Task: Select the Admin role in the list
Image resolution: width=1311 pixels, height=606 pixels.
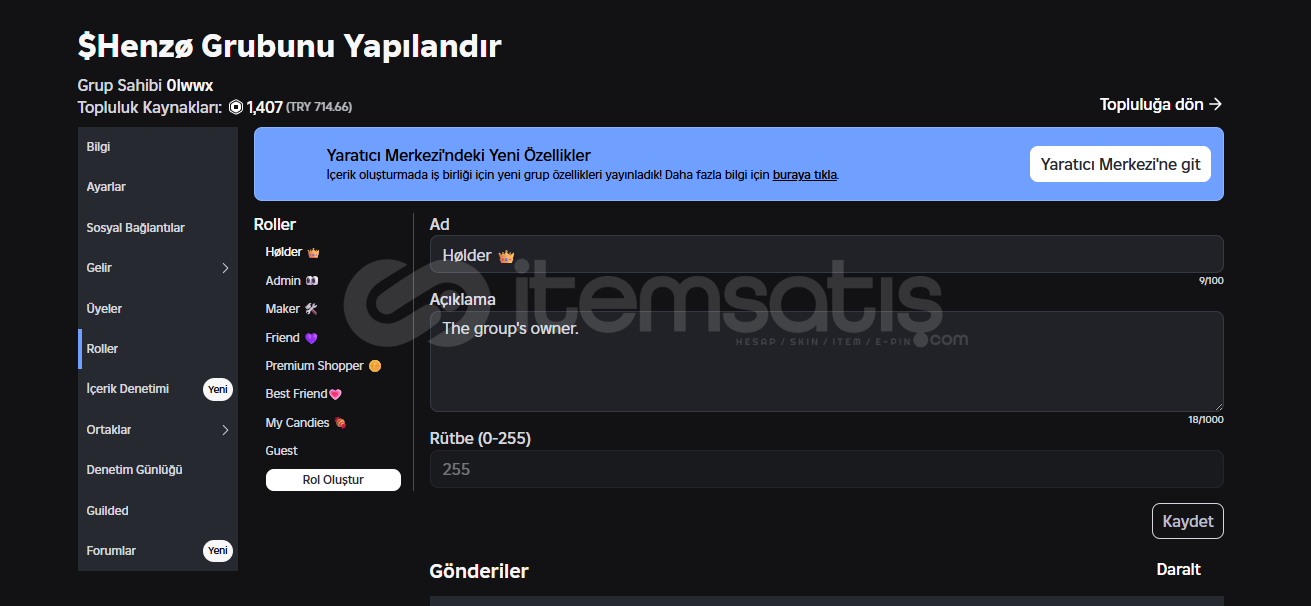Action: [x=292, y=281]
